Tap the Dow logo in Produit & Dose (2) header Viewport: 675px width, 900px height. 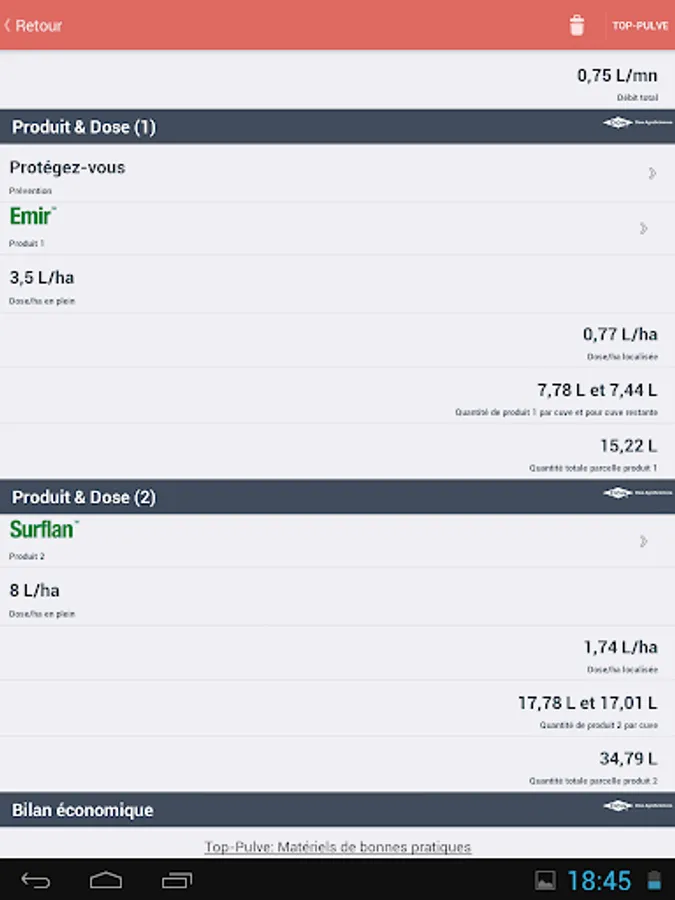(x=635, y=493)
